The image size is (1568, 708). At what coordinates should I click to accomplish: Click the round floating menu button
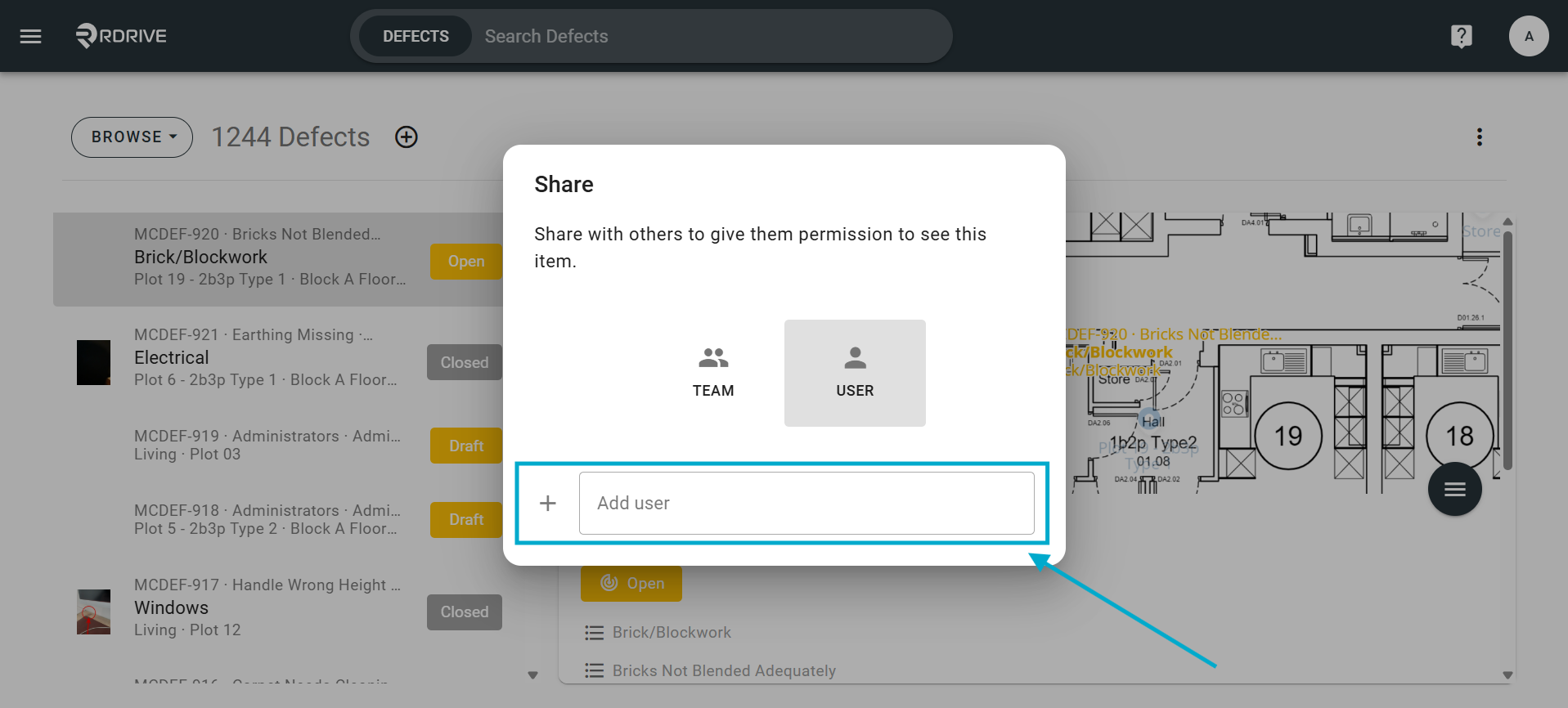[x=1454, y=489]
